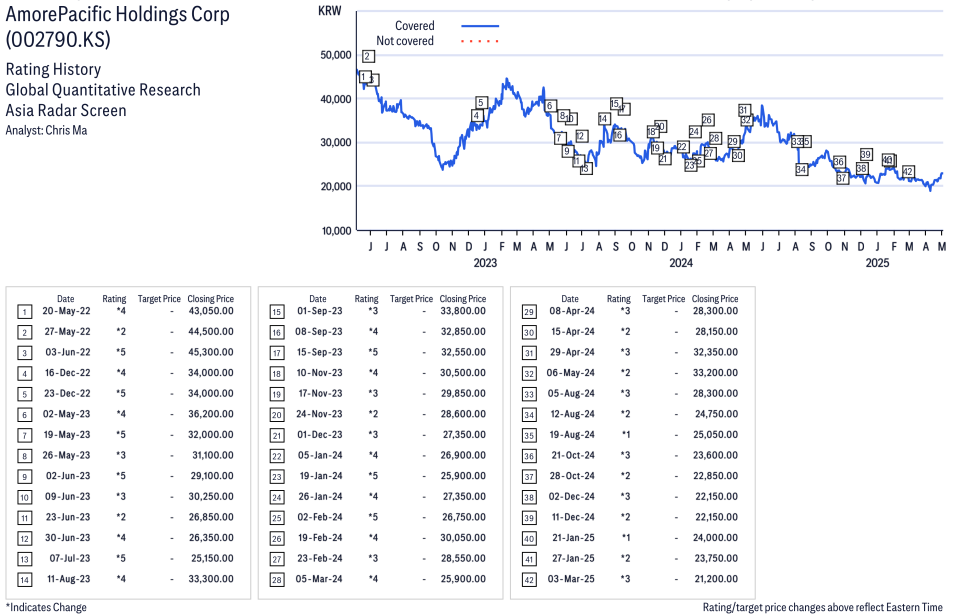Screen dimensions: 954x614
Task: Click closing price 44,500.00
Action: pyautogui.click(x=211, y=332)
